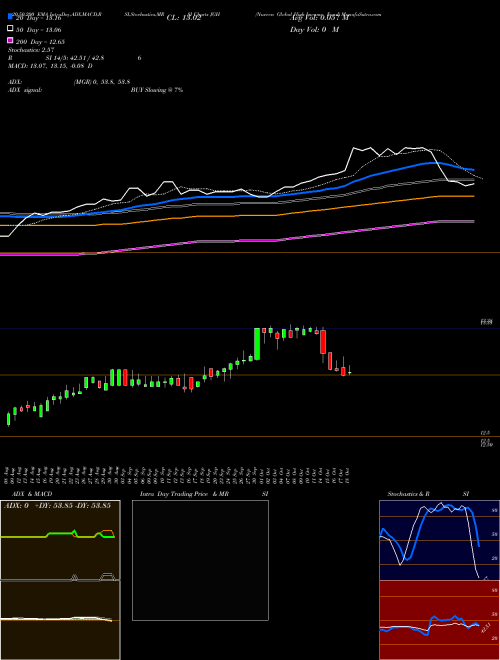The image size is (500, 660).
Task: Click the blue 20 Day legend swatch
Action: [10, 16]
